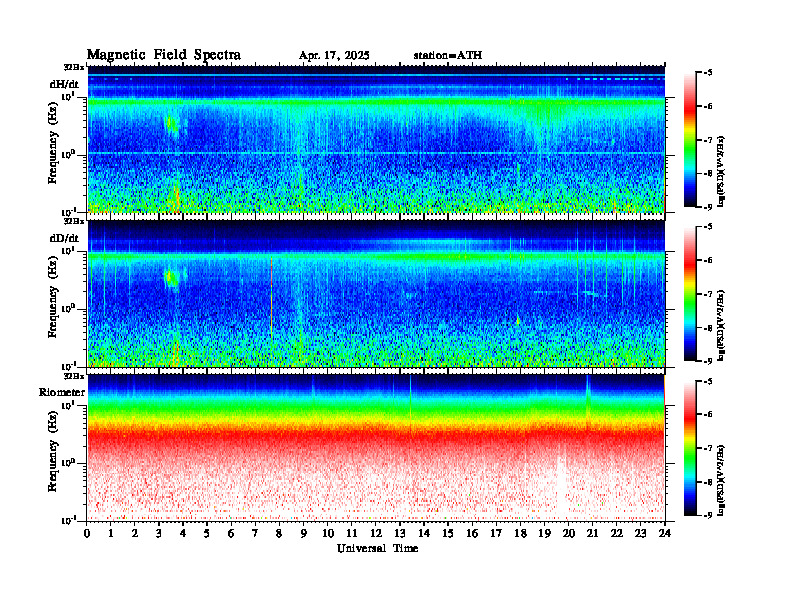Click the Riometer spectrogram plot area
The height and width of the screenshot is (612, 792).
coord(376,448)
